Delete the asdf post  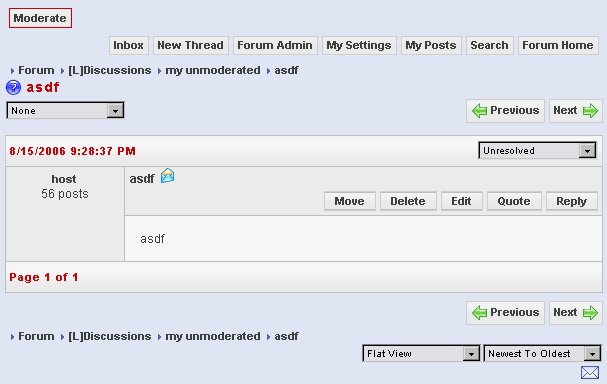pyautogui.click(x=408, y=201)
